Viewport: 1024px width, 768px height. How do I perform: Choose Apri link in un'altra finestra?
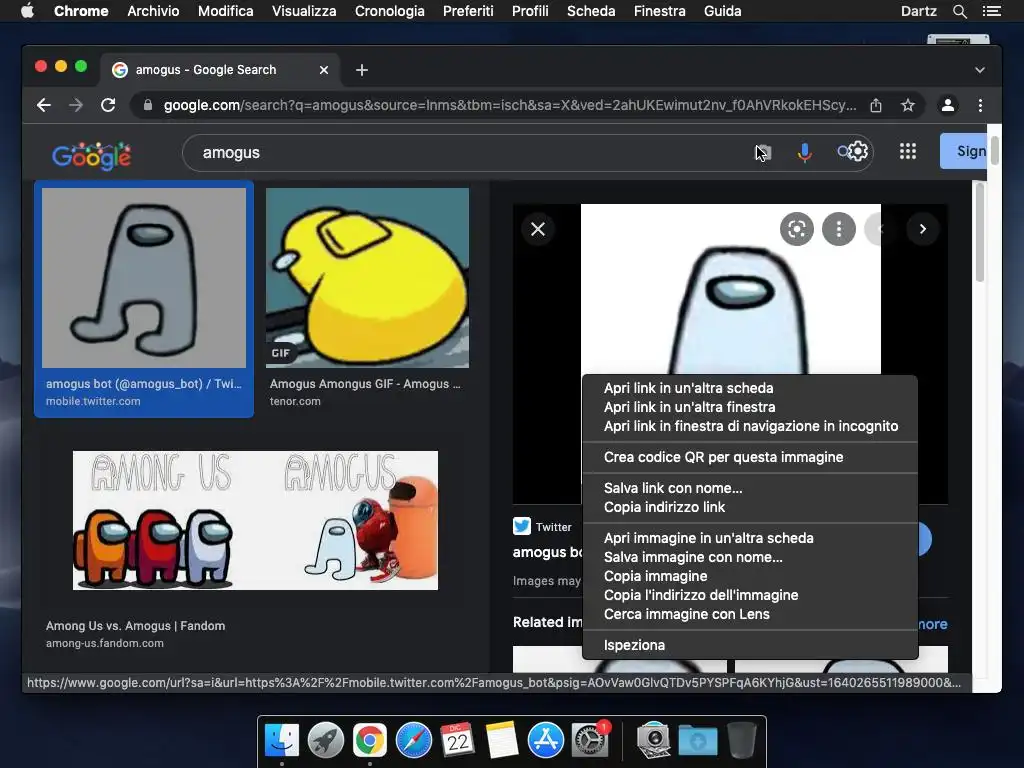pyautogui.click(x=750, y=407)
